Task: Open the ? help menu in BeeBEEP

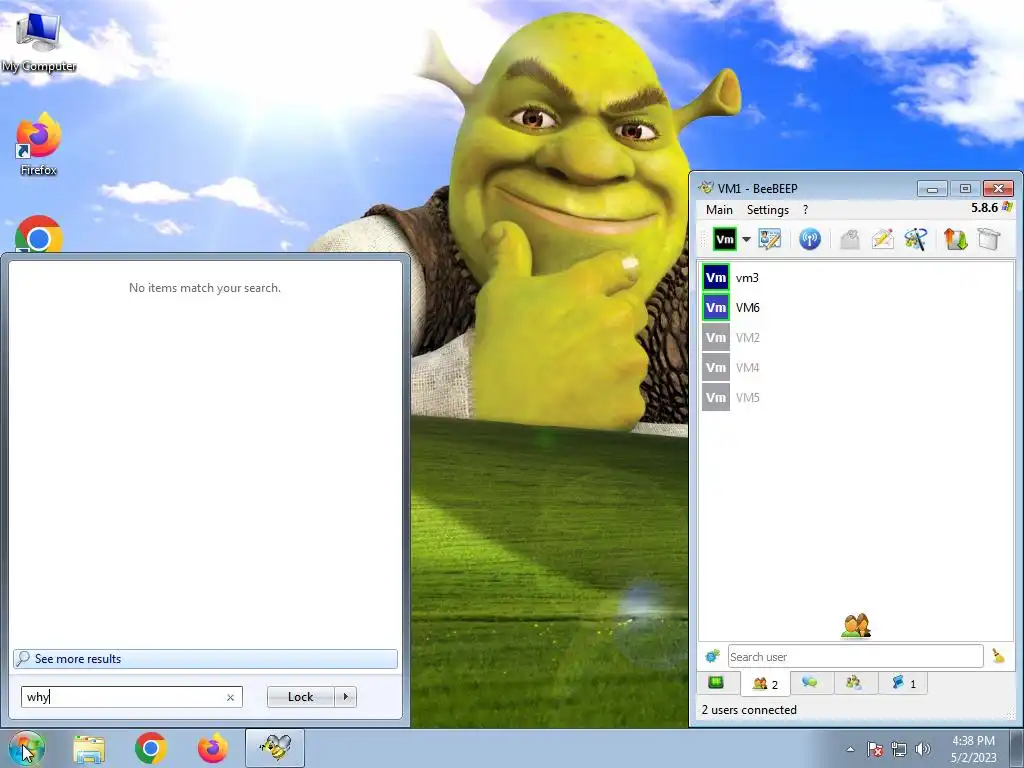Action: (805, 210)
